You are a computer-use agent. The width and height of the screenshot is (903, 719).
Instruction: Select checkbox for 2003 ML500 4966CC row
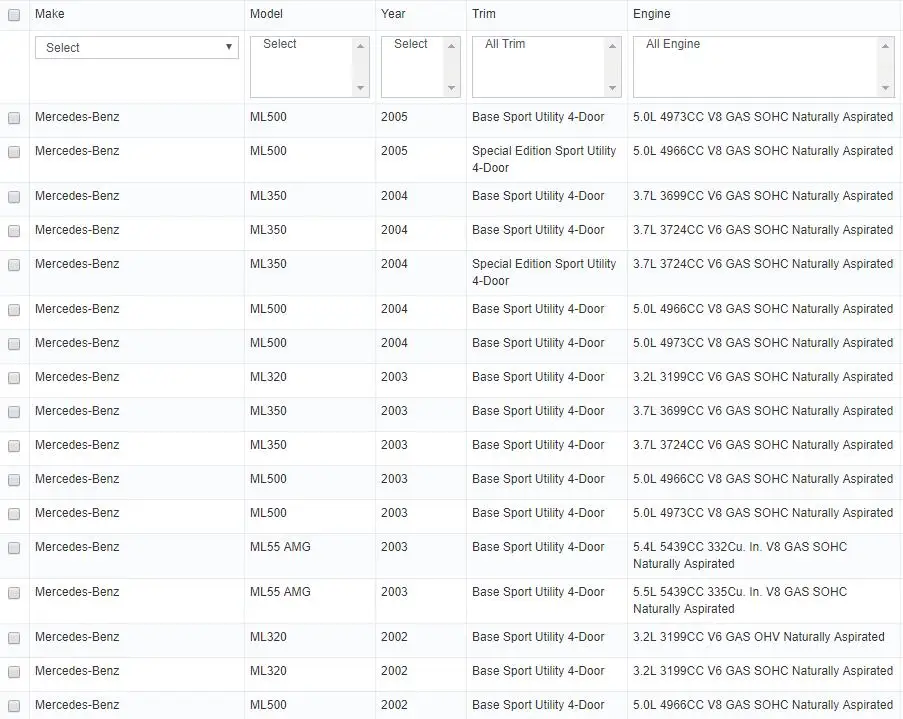[14, 480]
